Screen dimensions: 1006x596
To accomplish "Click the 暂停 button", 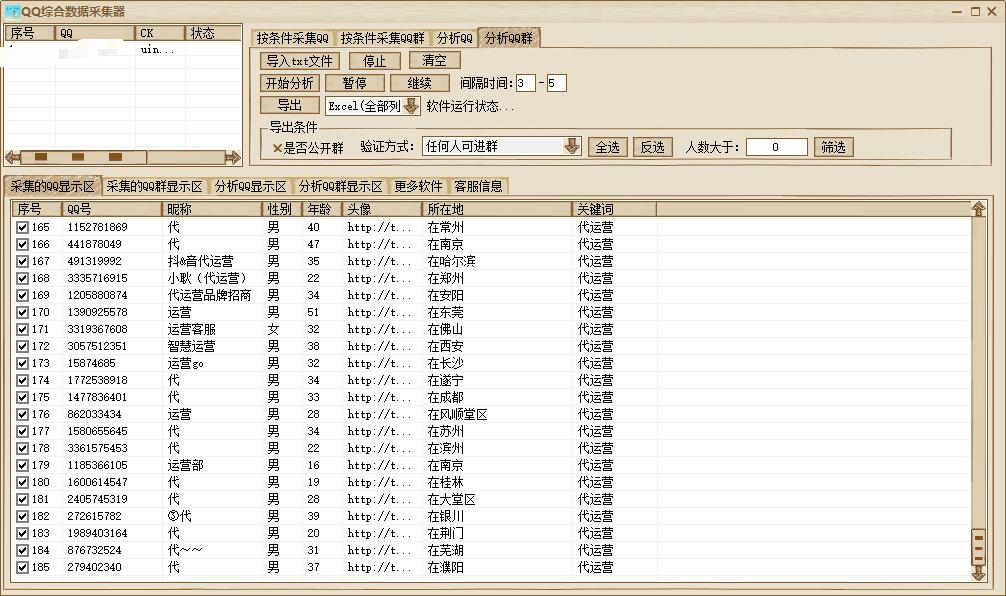I will point(354,83).
